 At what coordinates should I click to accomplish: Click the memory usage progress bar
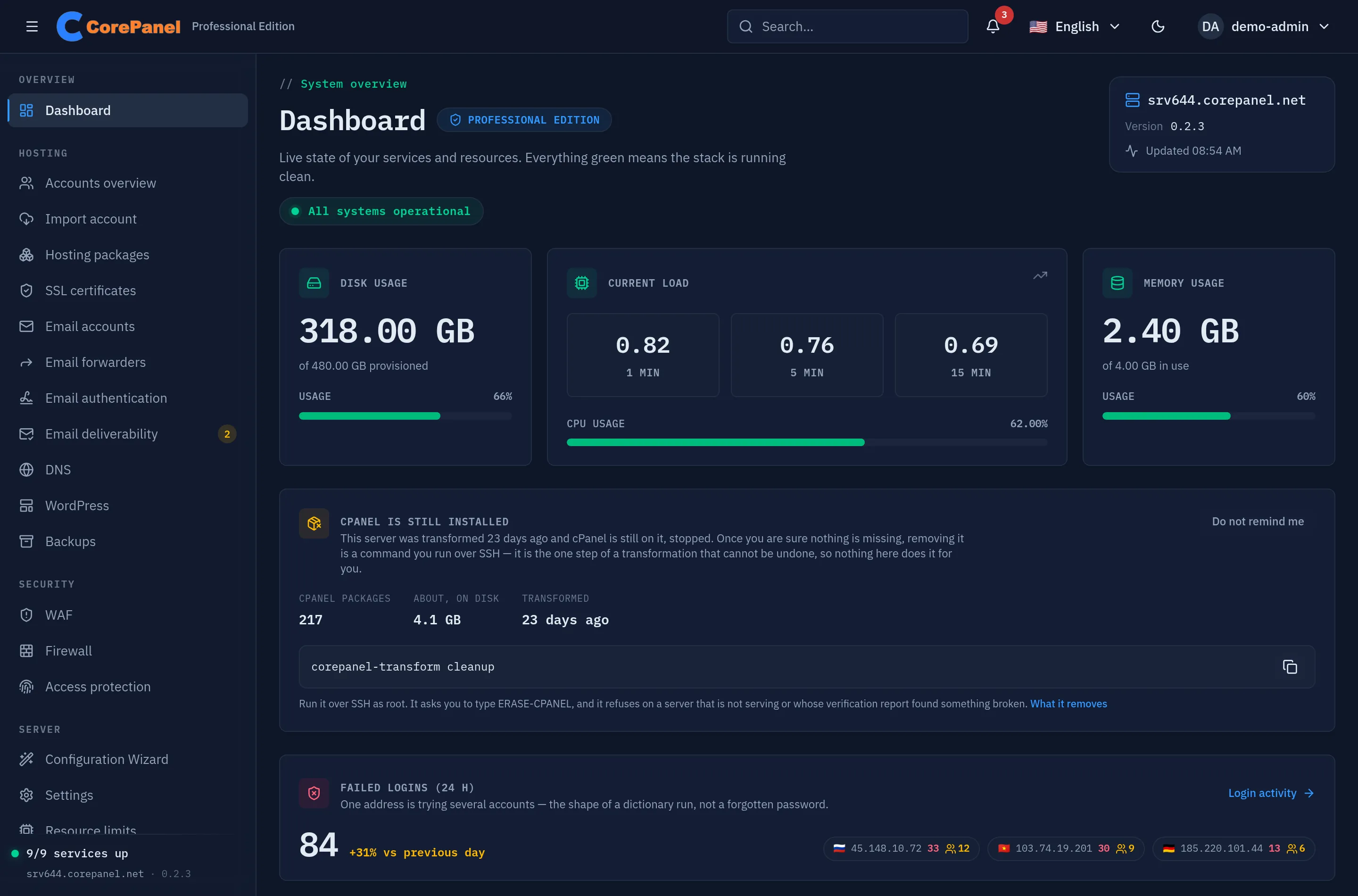click(1209, 416)
